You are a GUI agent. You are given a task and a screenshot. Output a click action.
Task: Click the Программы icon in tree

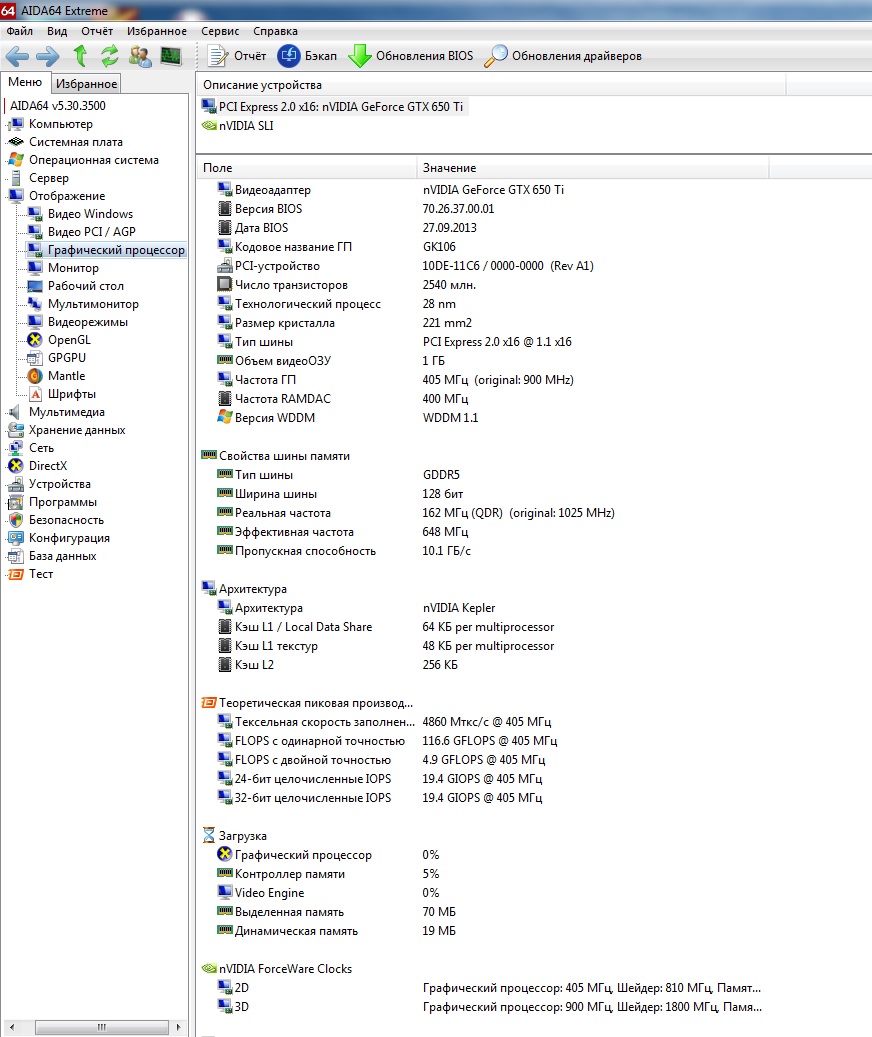[x=16, y=502]
